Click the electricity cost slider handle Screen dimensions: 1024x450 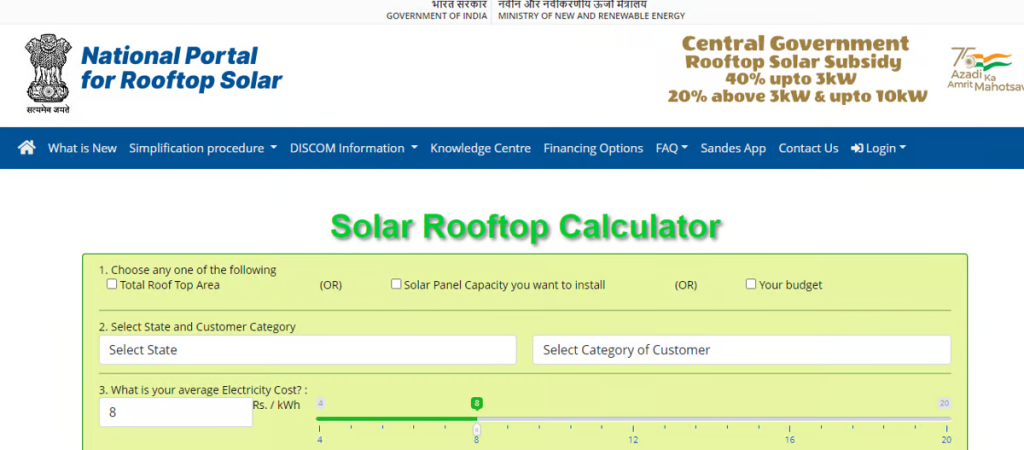pyautogui.click(x=477, y=429)
